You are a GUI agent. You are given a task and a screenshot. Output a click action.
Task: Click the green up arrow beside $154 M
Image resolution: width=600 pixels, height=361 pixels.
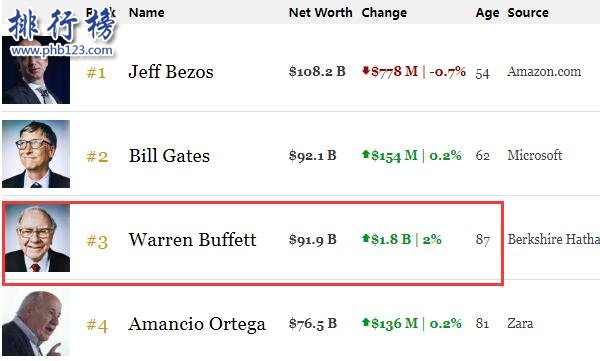(x=365, y=154)
